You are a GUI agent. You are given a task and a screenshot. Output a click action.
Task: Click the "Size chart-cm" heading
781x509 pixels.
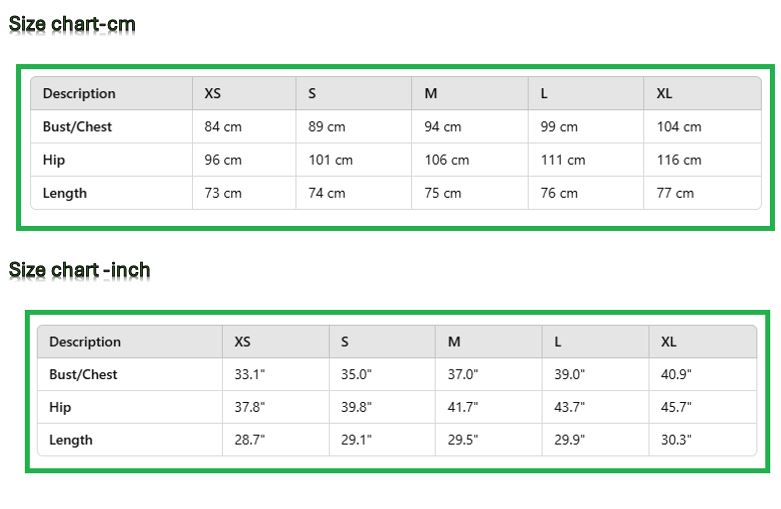click(x=72, y=24)
